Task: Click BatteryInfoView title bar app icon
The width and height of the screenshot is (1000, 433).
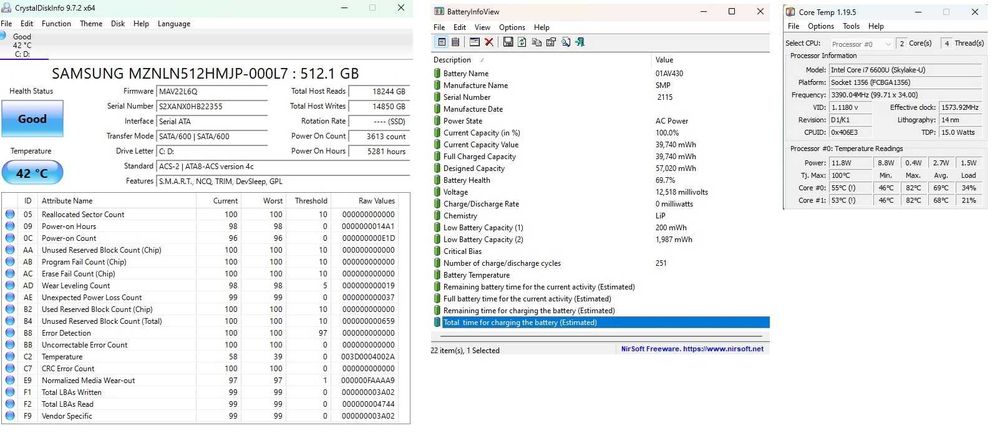Action: [439, 11]
